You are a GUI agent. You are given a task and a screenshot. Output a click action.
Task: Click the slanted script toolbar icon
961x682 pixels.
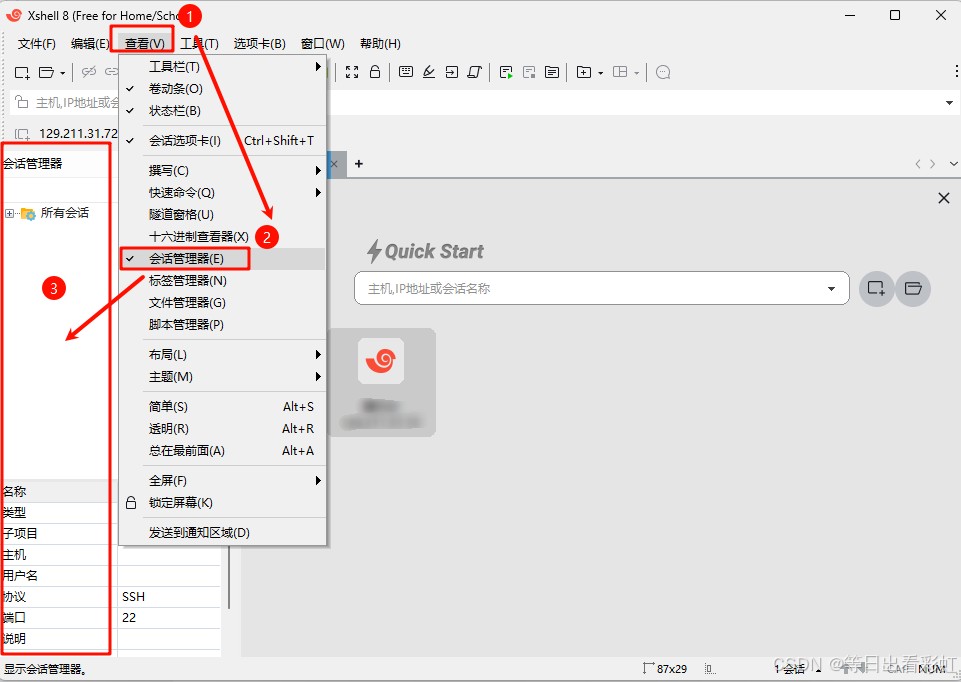pyautogui.click(x=474, y=72)
